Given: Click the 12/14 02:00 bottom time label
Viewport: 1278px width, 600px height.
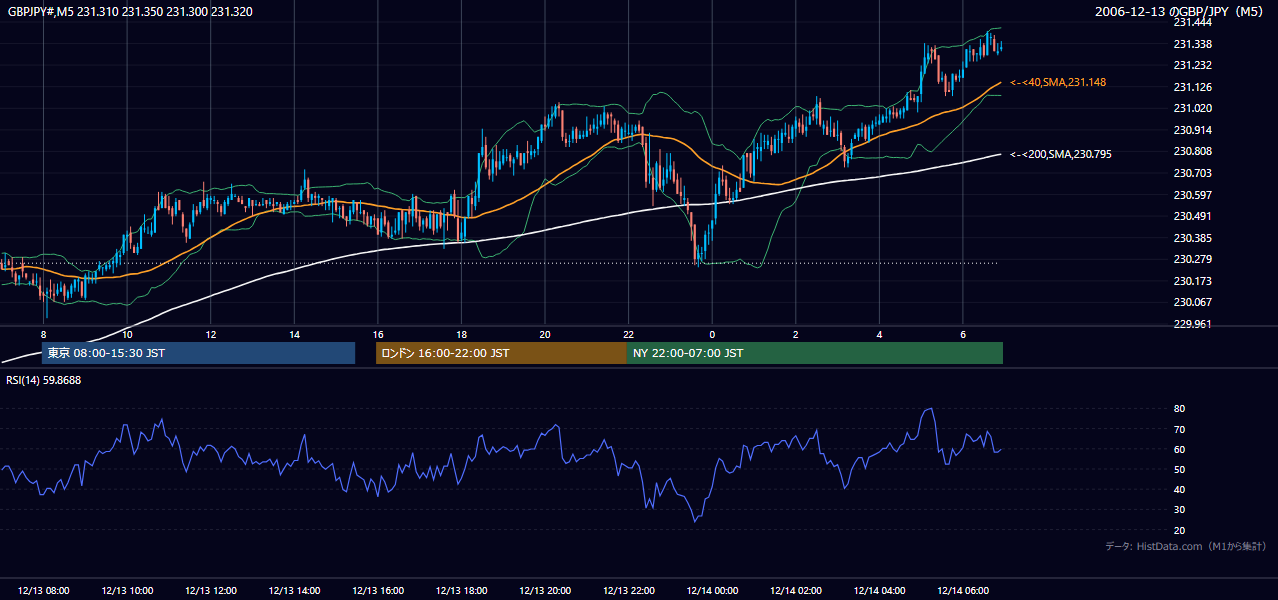Looking at the screenshot, I should pos(796,591).
